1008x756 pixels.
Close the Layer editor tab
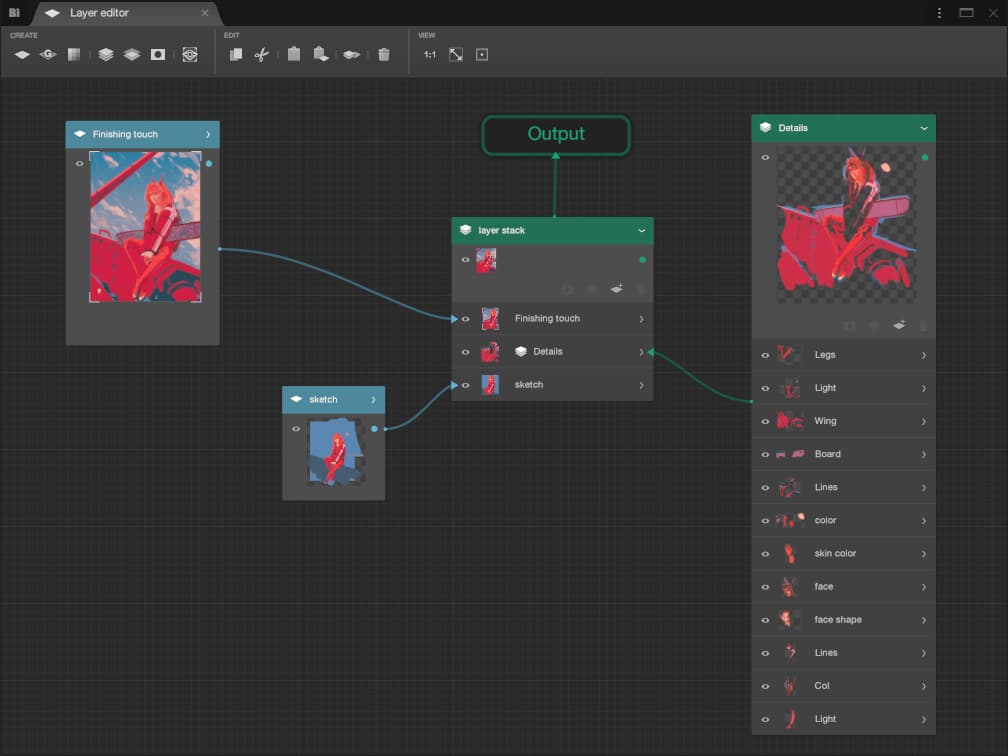click(204, 13)
